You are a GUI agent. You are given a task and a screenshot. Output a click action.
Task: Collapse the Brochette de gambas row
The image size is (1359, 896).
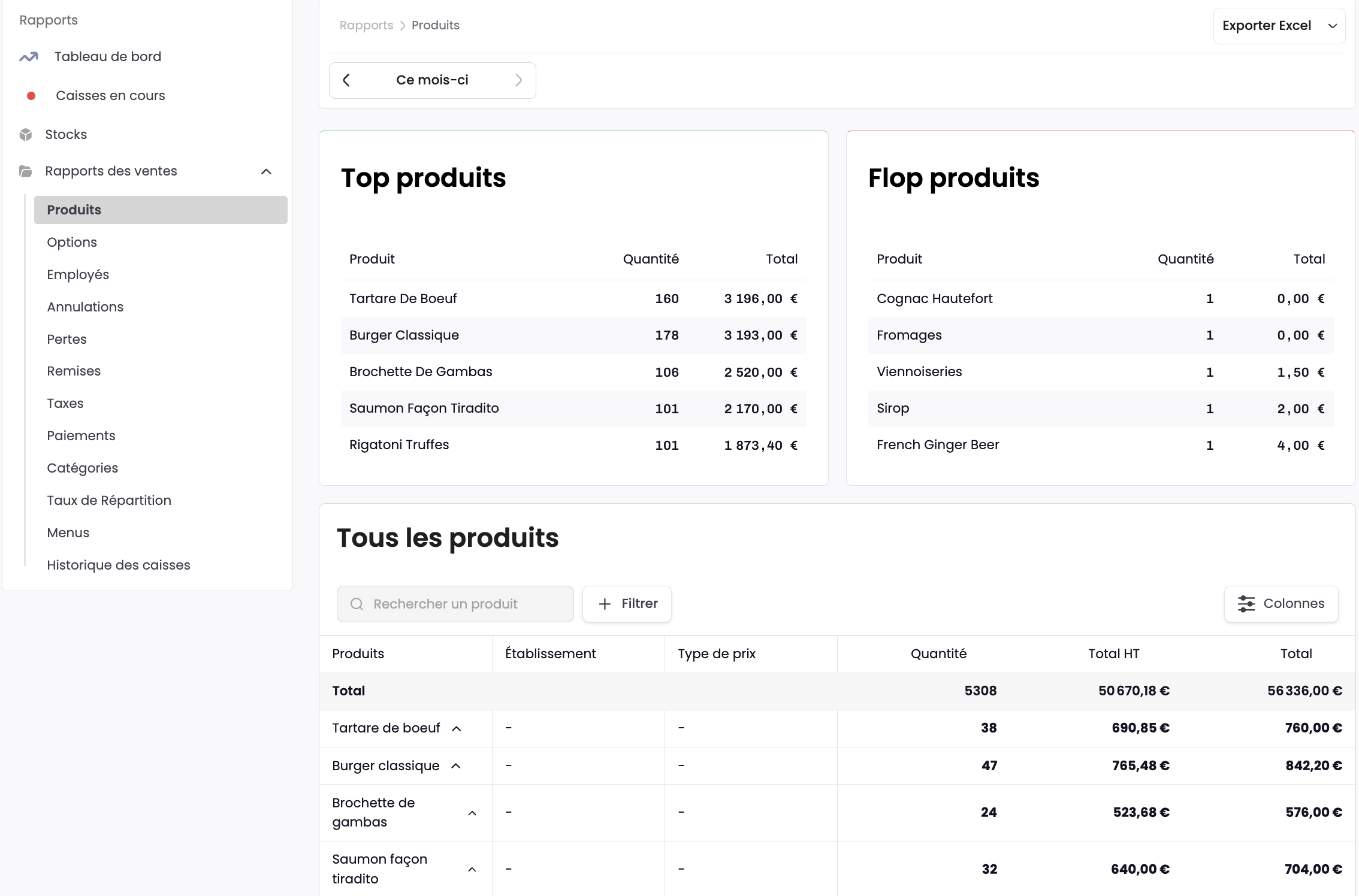[x=473, y=813]
